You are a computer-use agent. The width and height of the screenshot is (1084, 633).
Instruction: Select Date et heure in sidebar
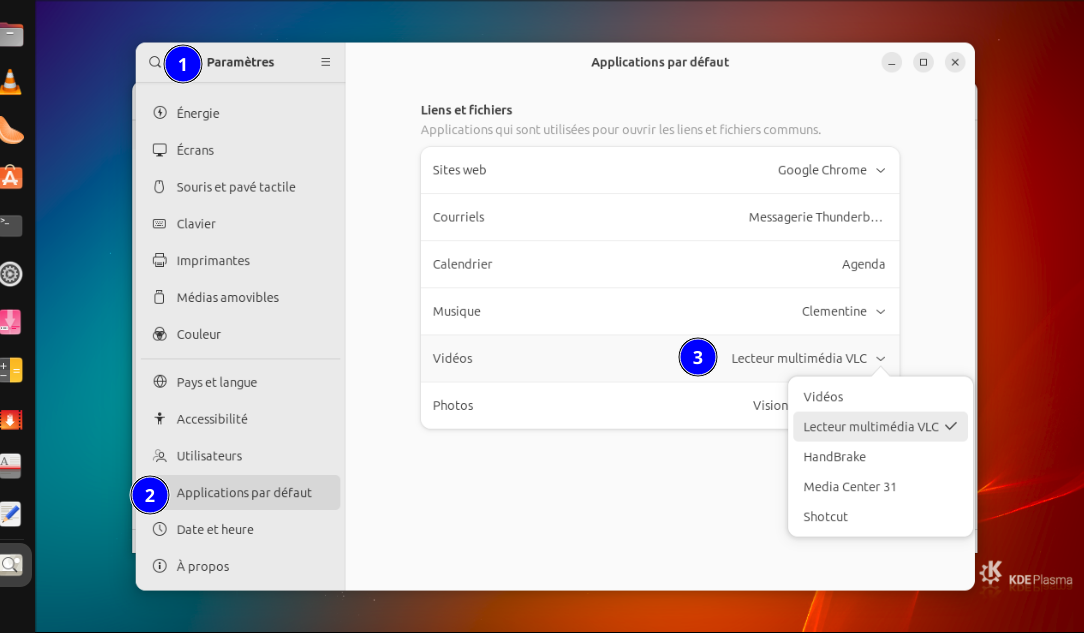(241, 529)
